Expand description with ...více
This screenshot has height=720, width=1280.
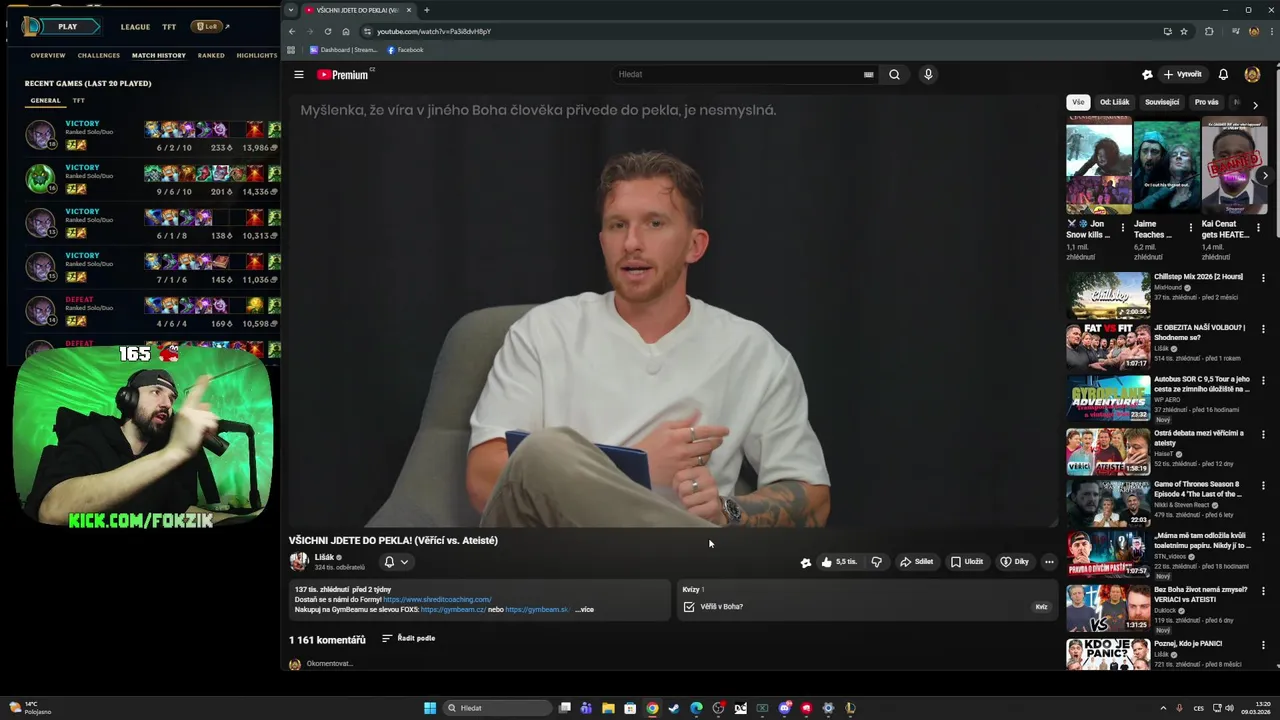point(584,609)
